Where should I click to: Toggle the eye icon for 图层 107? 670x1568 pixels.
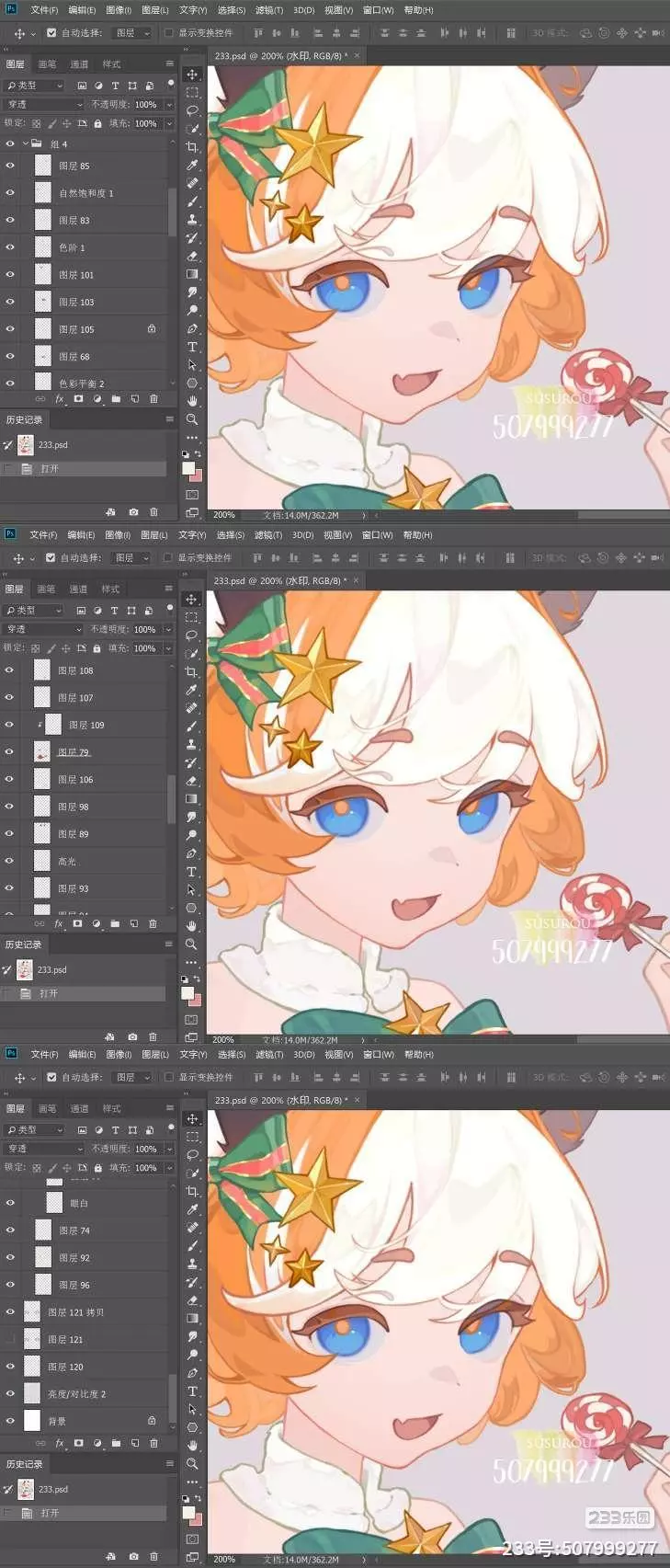(x=9, y=698)
